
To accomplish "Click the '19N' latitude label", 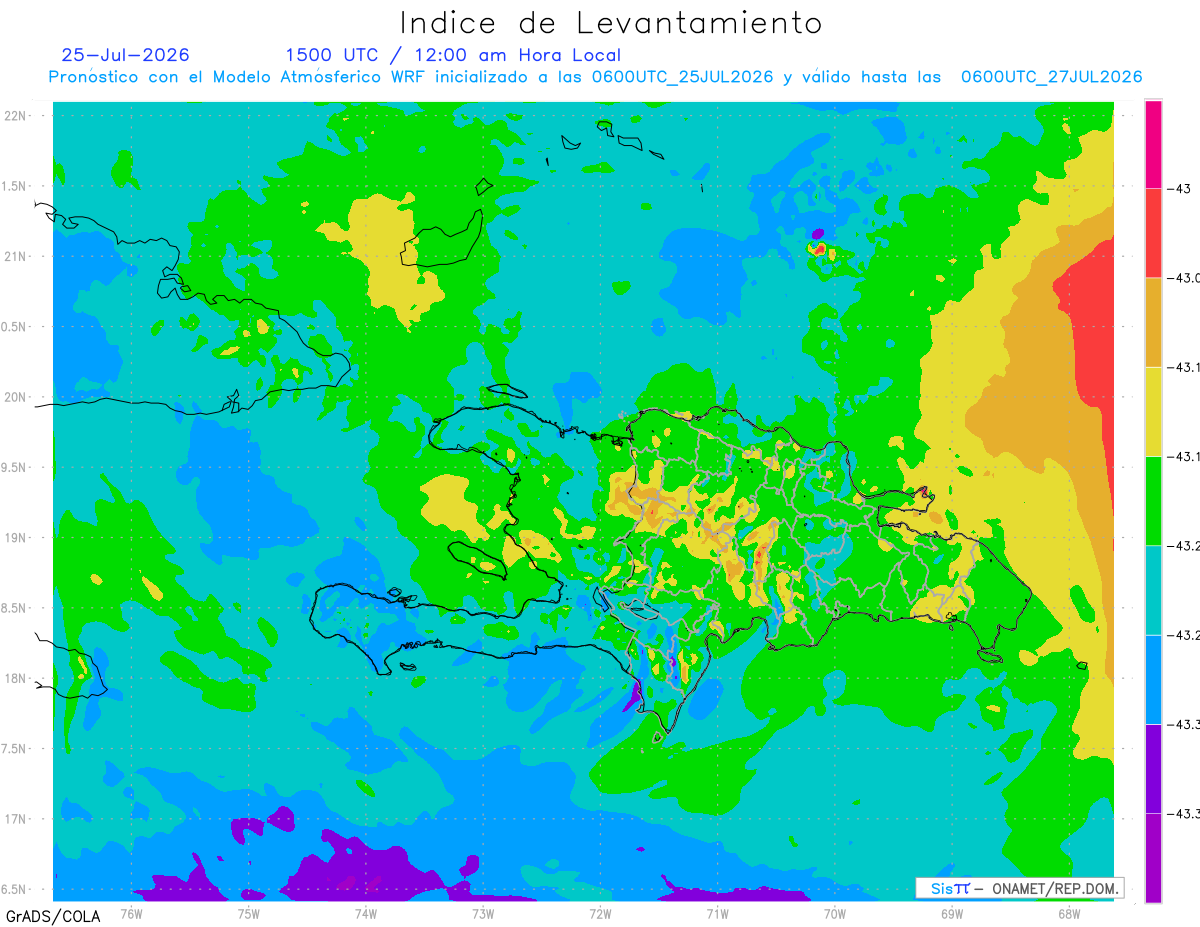I will coord(16,538).
